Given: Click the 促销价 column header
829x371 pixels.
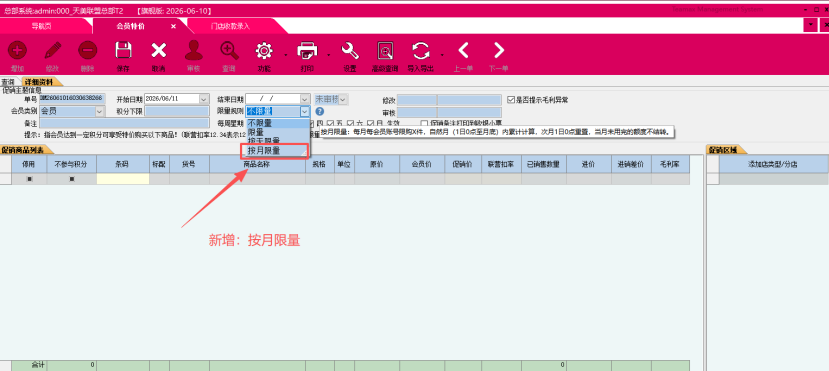Looking at the screenshot, I should pos(463,164).
